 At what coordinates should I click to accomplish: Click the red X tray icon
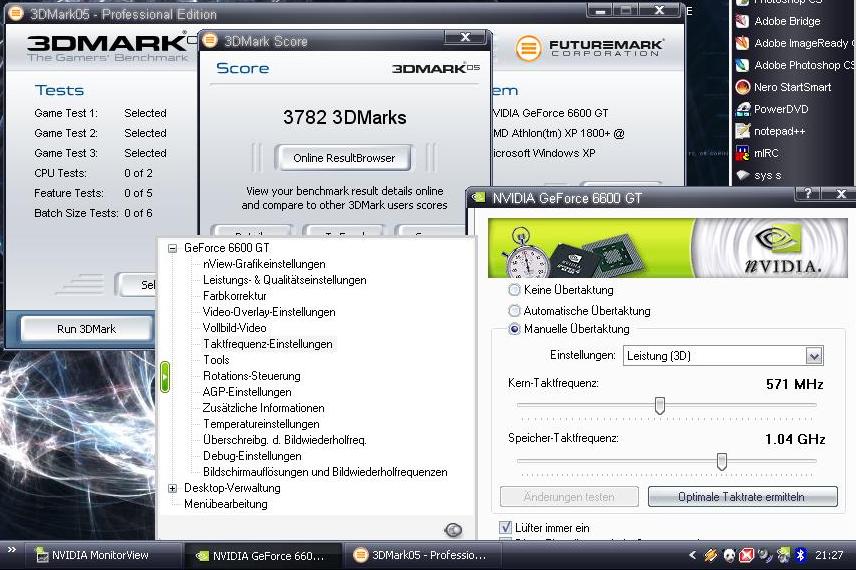(746, 555)
